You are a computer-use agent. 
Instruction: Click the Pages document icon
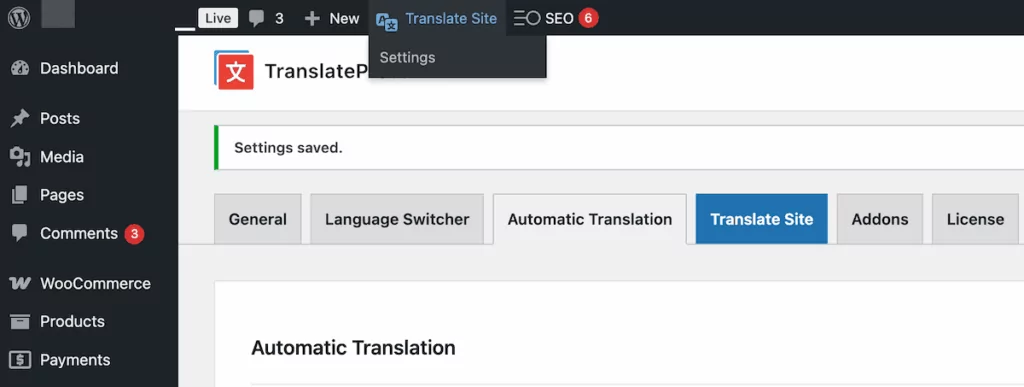(20, 194)
